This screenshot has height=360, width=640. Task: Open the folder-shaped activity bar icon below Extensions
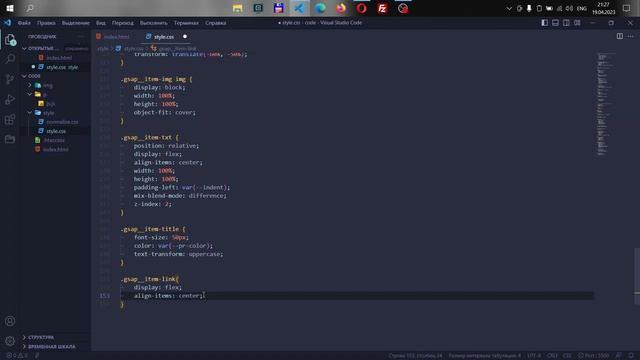click(x=10, y=139)
